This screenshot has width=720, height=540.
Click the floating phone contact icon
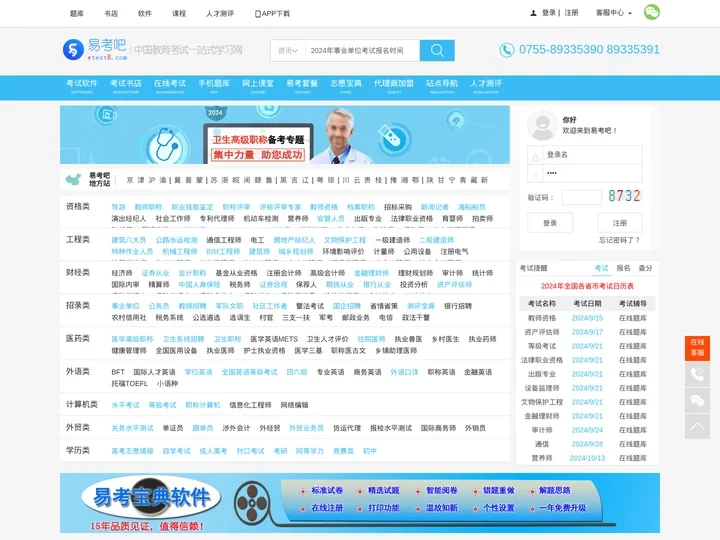point(697,374)
